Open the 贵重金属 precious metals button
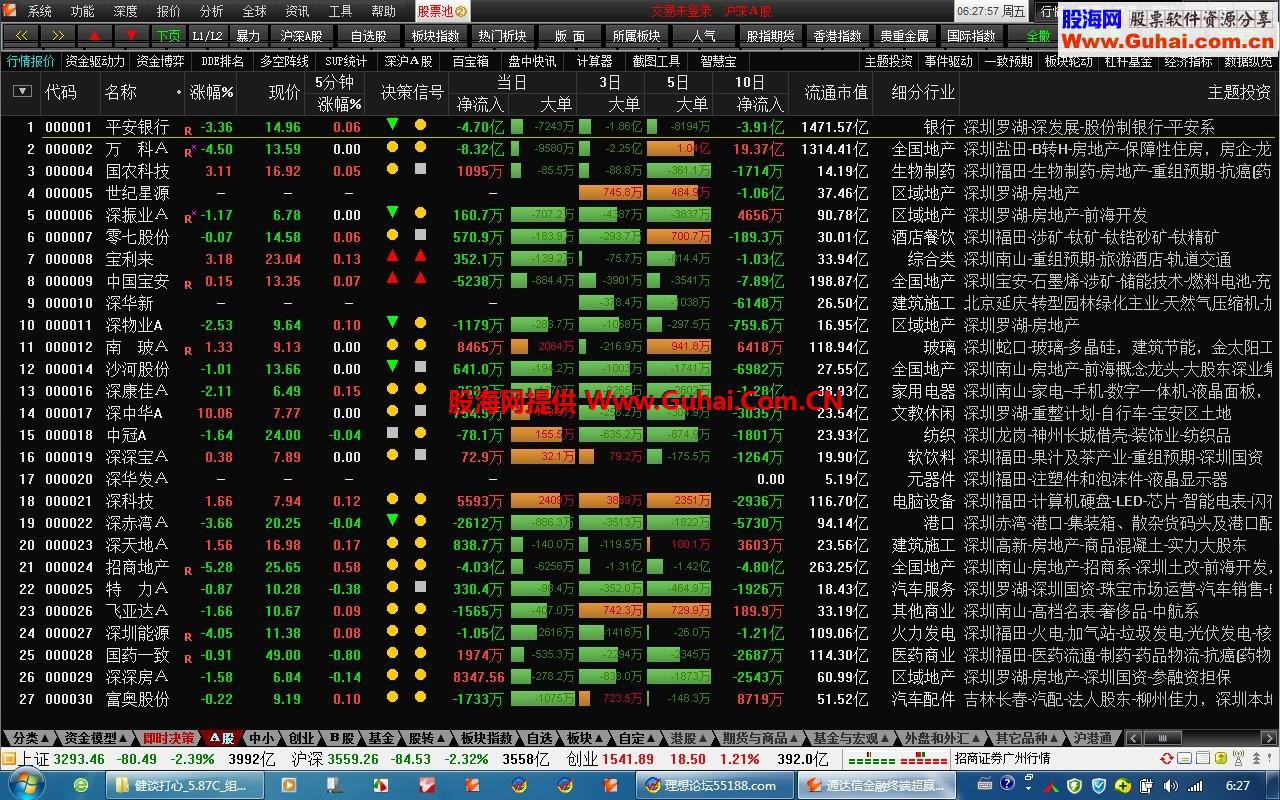This screenshot has width=1280, height=800. 904,35
